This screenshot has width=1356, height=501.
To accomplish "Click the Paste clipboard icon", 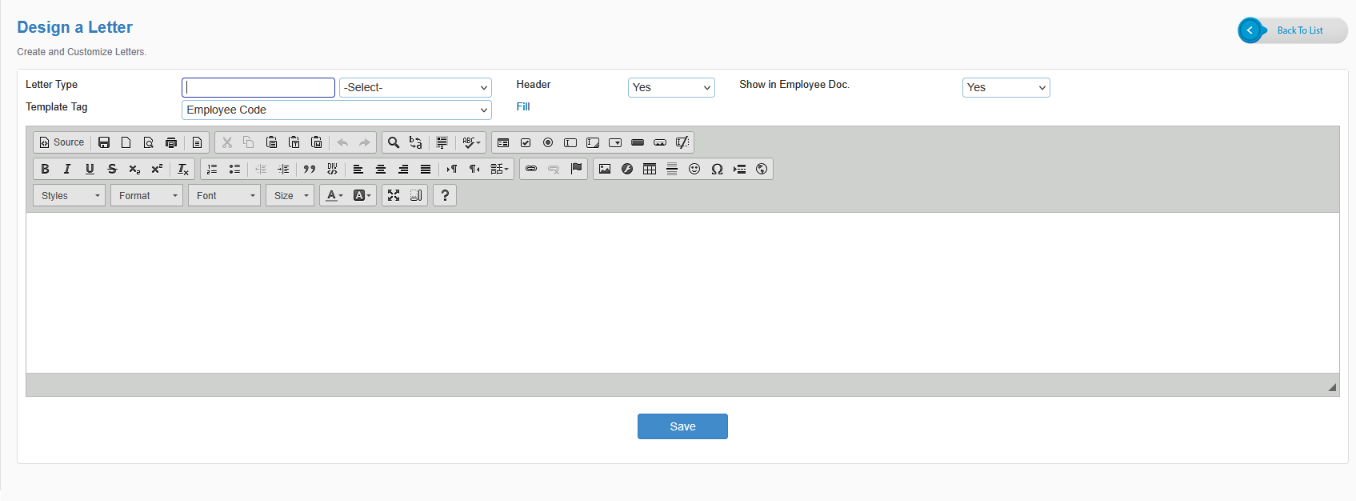I will point(271,143).
